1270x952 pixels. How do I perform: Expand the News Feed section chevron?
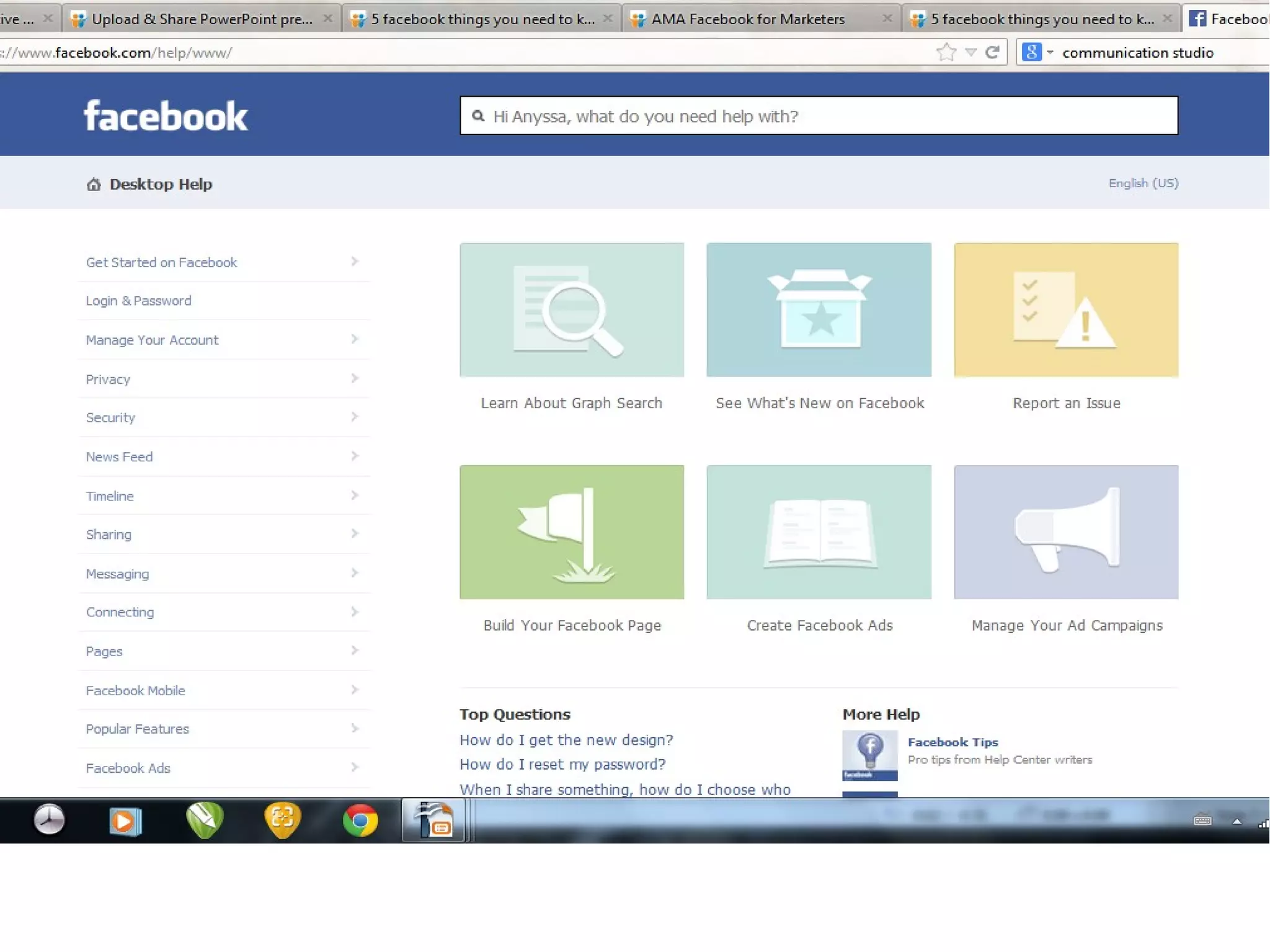pyautogui.click(x=354, y=456)
